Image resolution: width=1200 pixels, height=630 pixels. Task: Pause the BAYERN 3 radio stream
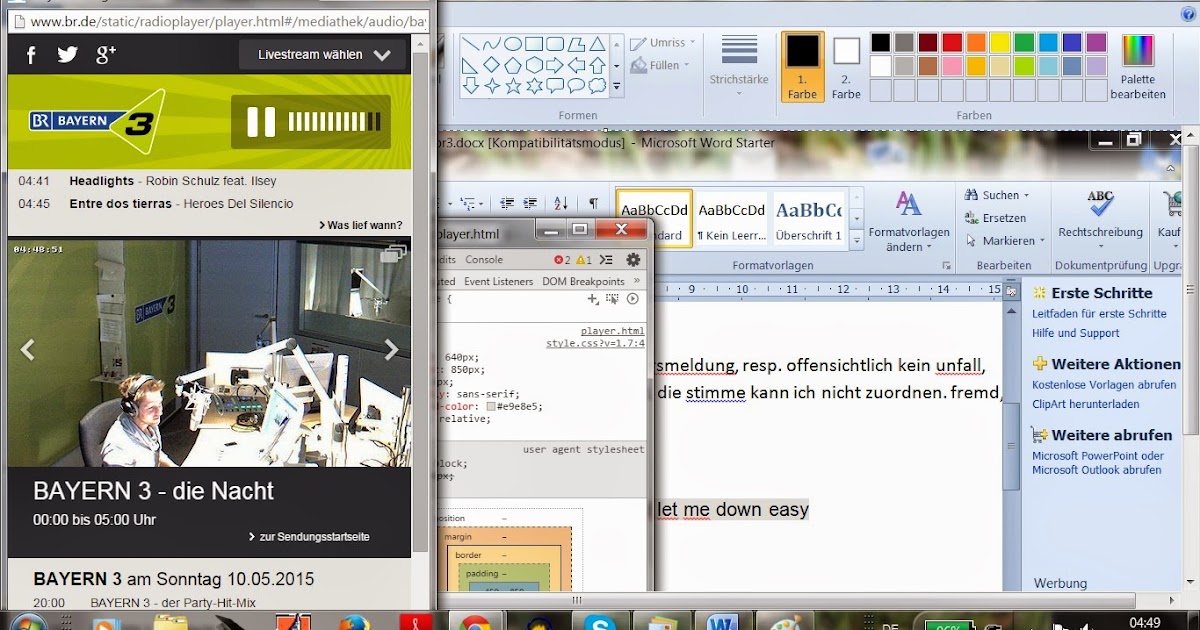point(261,122)
